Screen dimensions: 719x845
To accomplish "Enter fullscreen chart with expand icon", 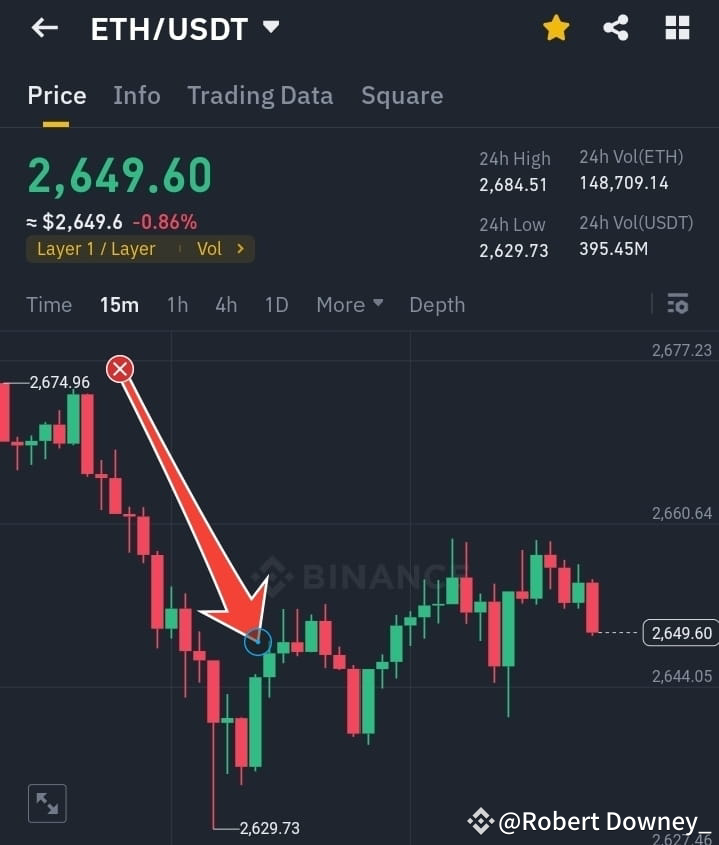I will coord(47,803).
